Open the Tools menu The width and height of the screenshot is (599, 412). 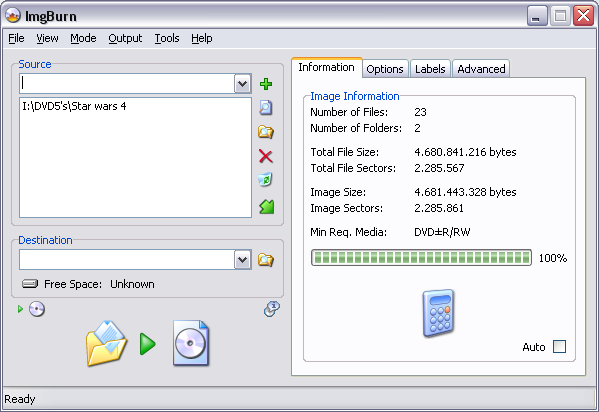(x=167, y=38)
